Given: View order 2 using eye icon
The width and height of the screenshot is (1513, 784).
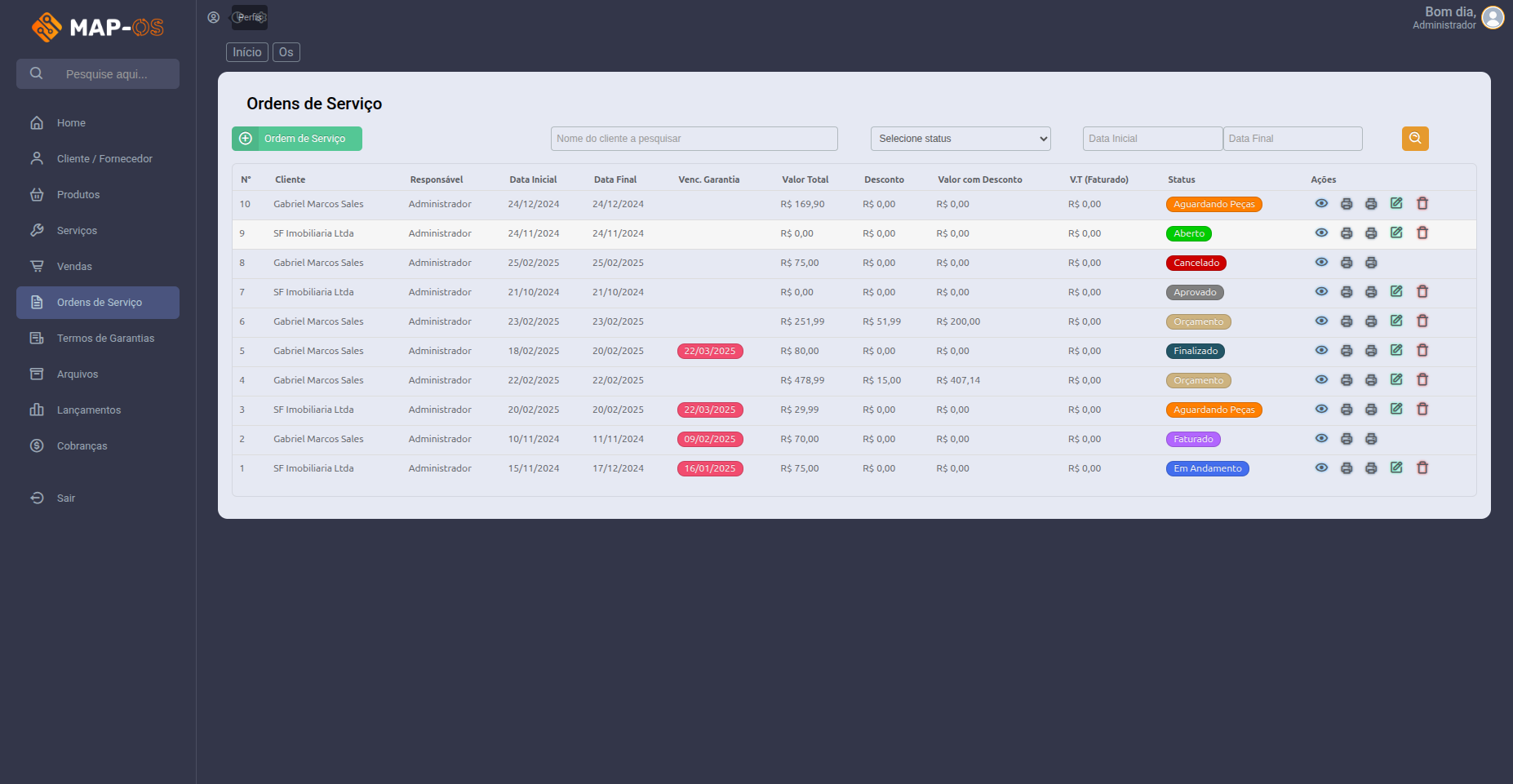Looking at the screenshot, I should pos(1321,439).
